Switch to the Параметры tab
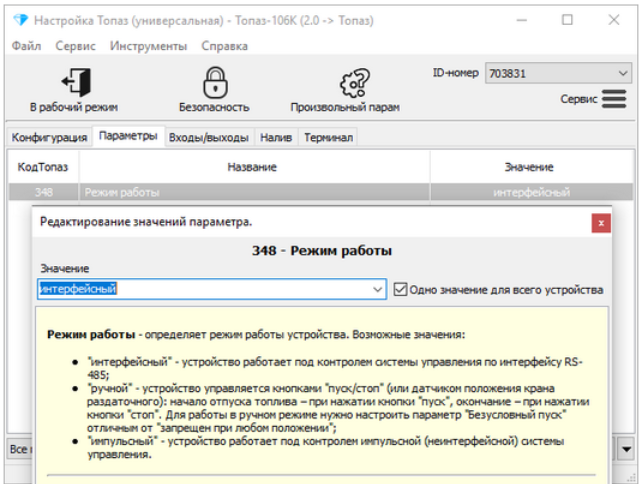Image resolution: width=642 pixels, height=484 pixels. (x=128, y=136)
